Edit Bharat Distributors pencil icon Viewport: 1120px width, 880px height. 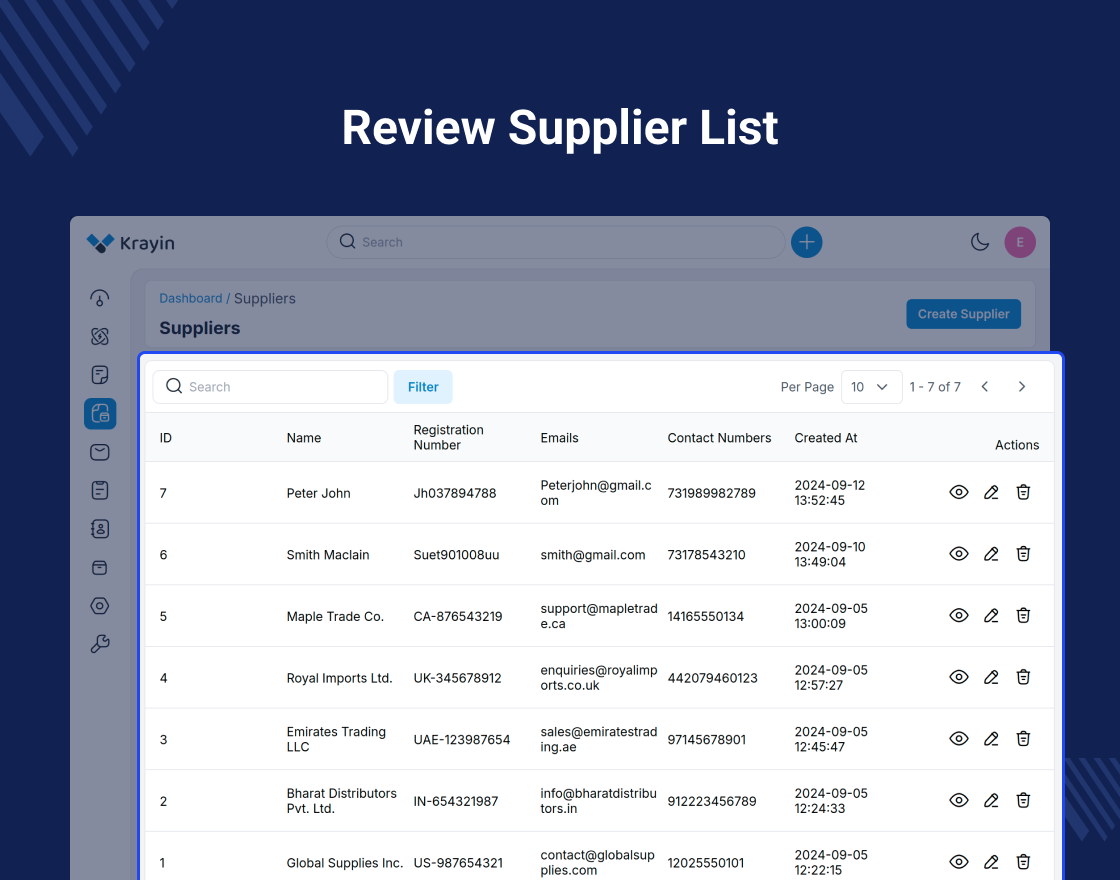[991, 800]
